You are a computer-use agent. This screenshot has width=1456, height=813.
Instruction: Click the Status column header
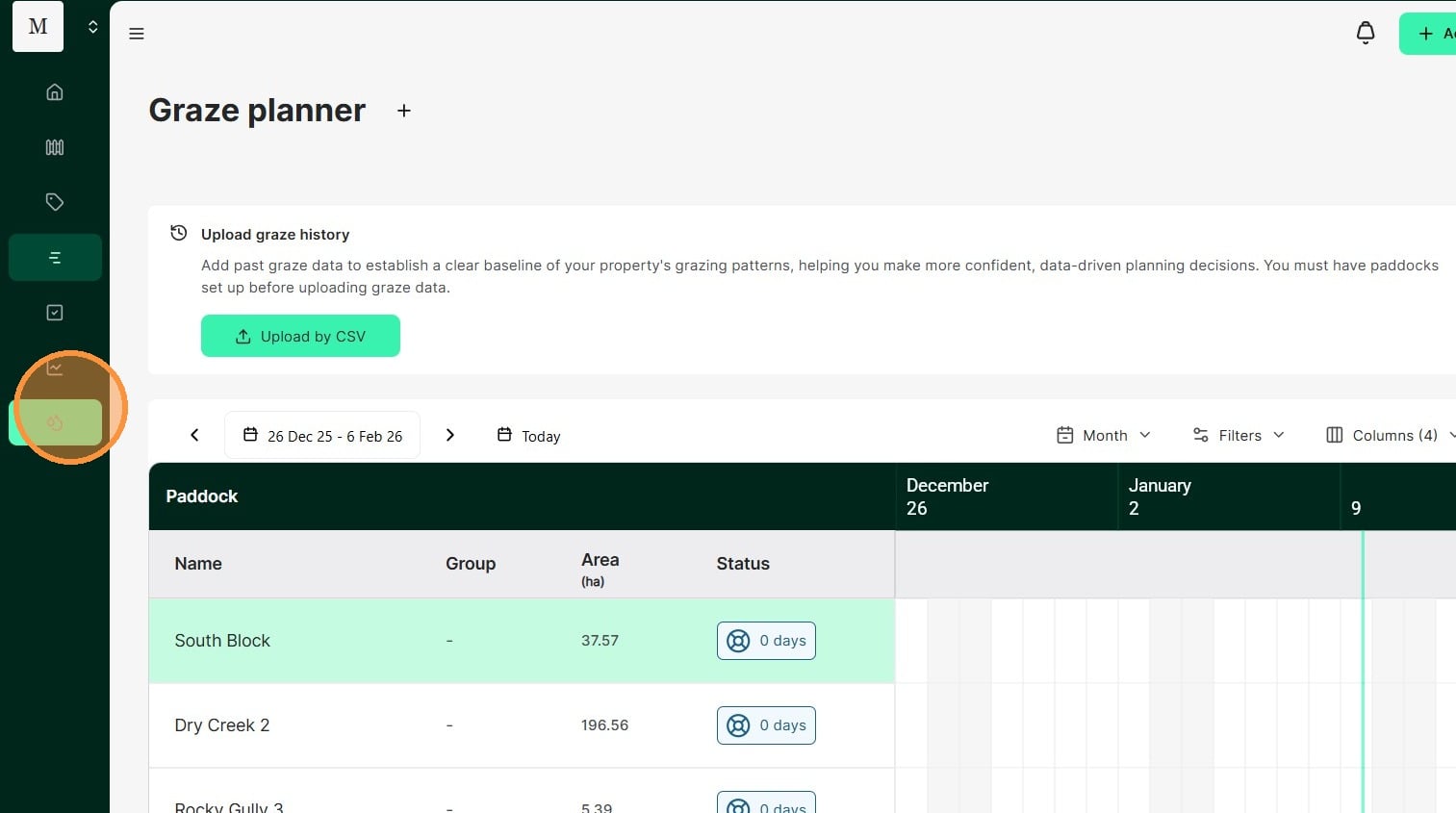point(743,564)
